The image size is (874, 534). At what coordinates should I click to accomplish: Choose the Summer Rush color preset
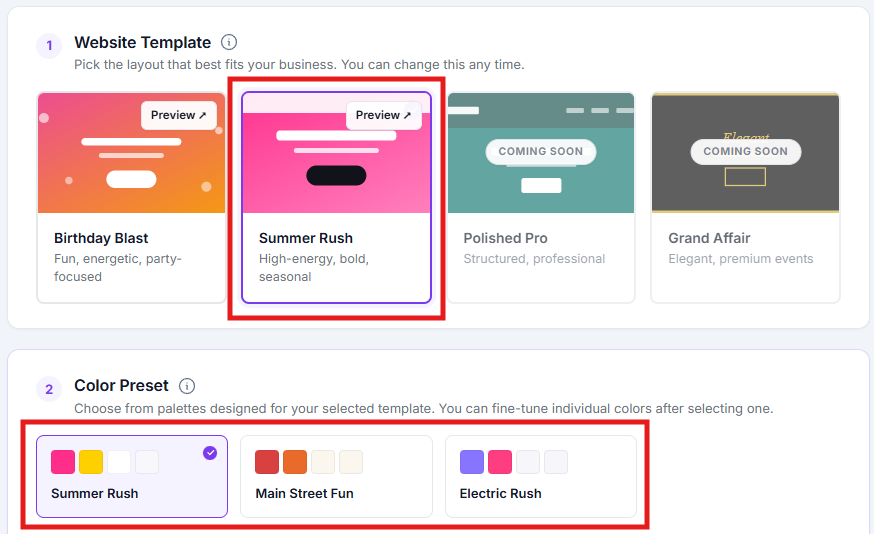(x=132, y=477)
